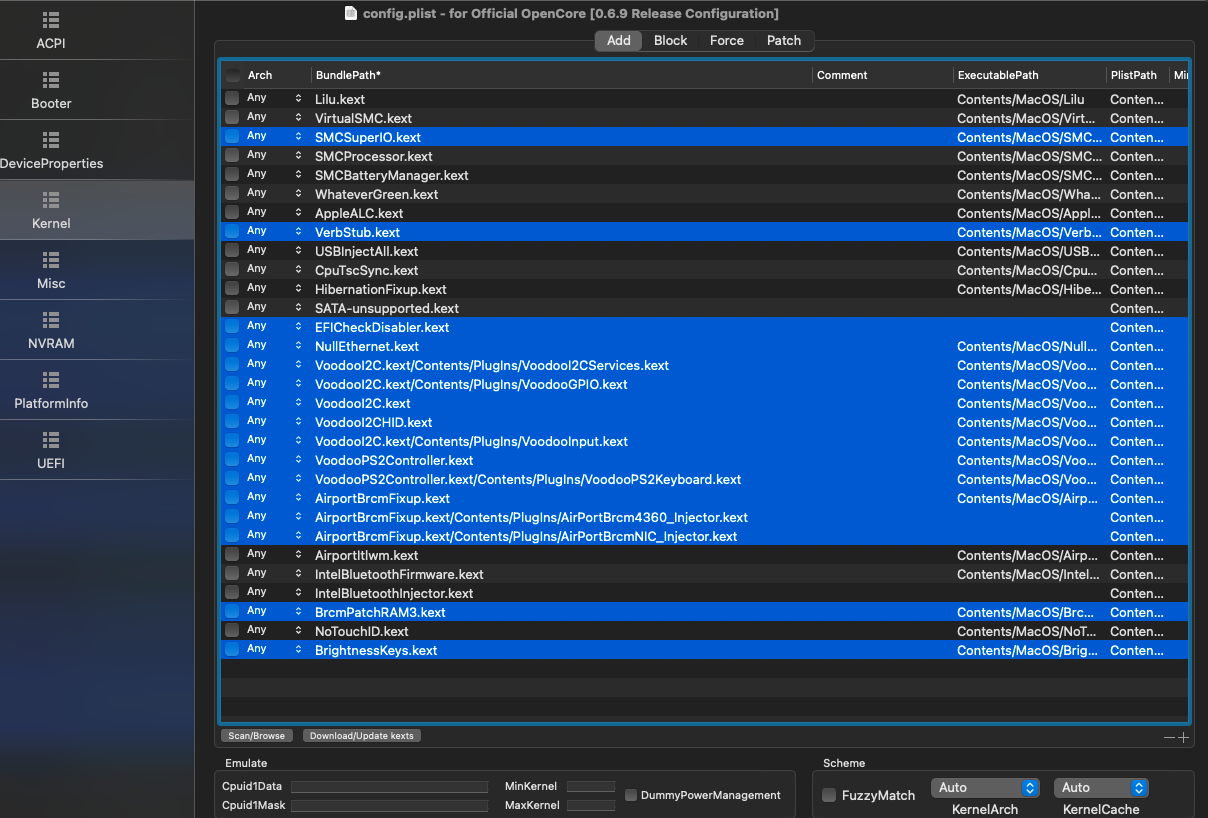
Task: Click the Cpuid1Data input field
Action: [389, 787]
